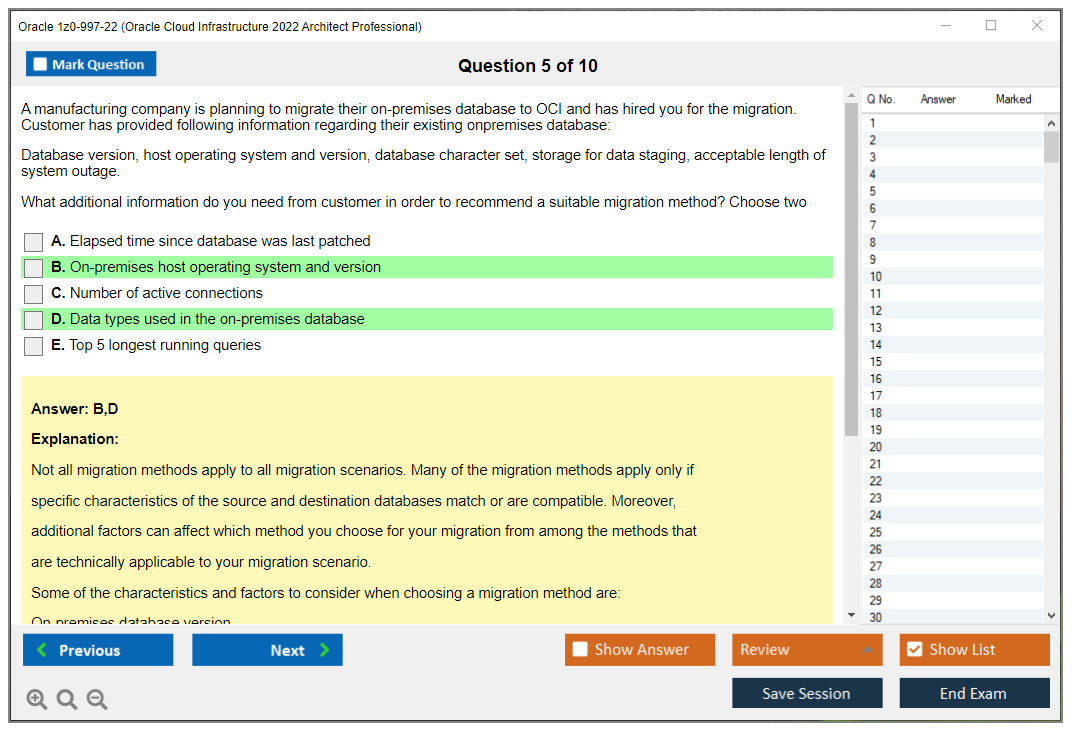The height and width of the screenshot is (735, 1075).
Task: Maximize the exam window
Action: [991, 26]
